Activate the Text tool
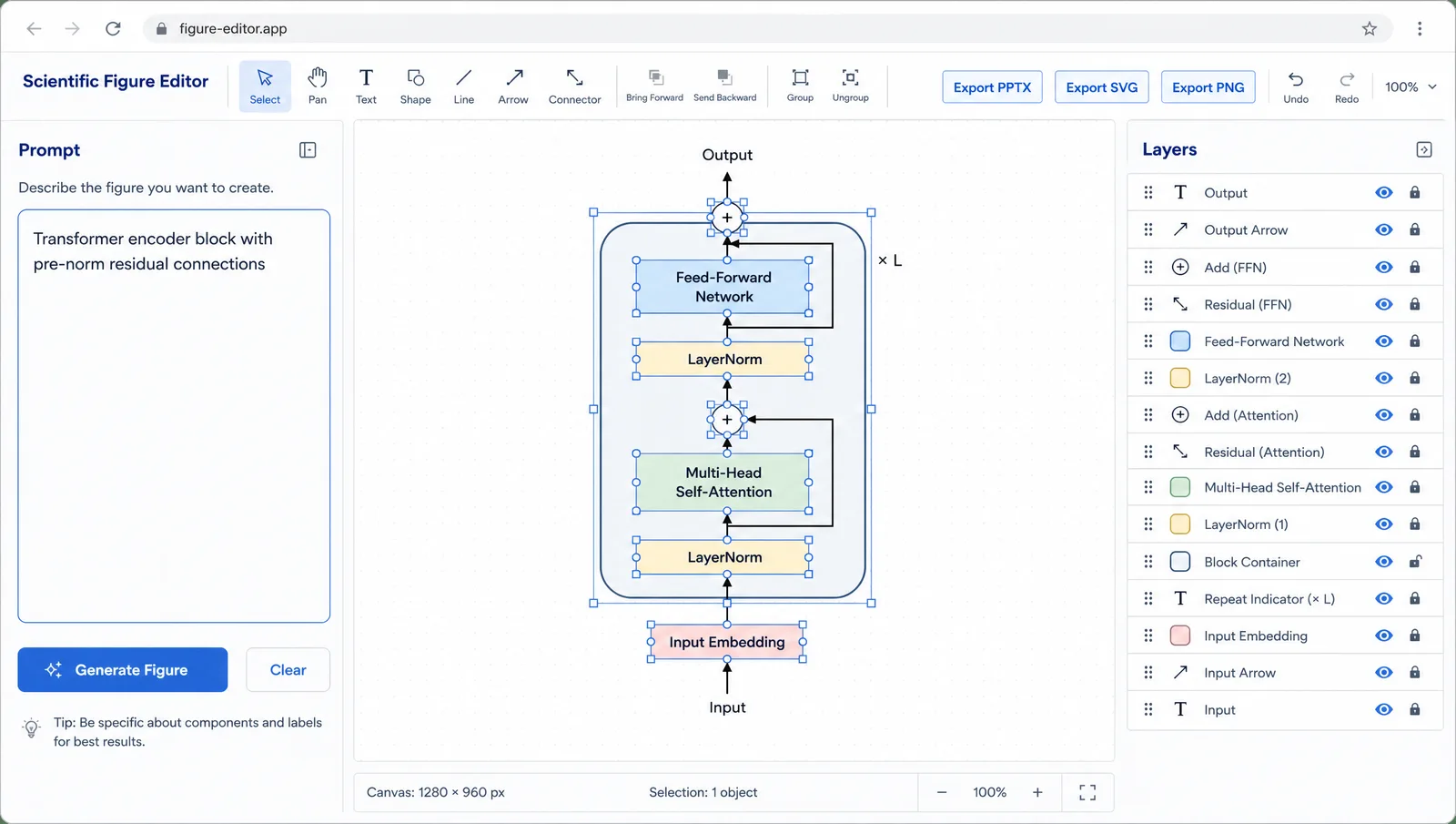1456x824 pixels. coord(366,86)
